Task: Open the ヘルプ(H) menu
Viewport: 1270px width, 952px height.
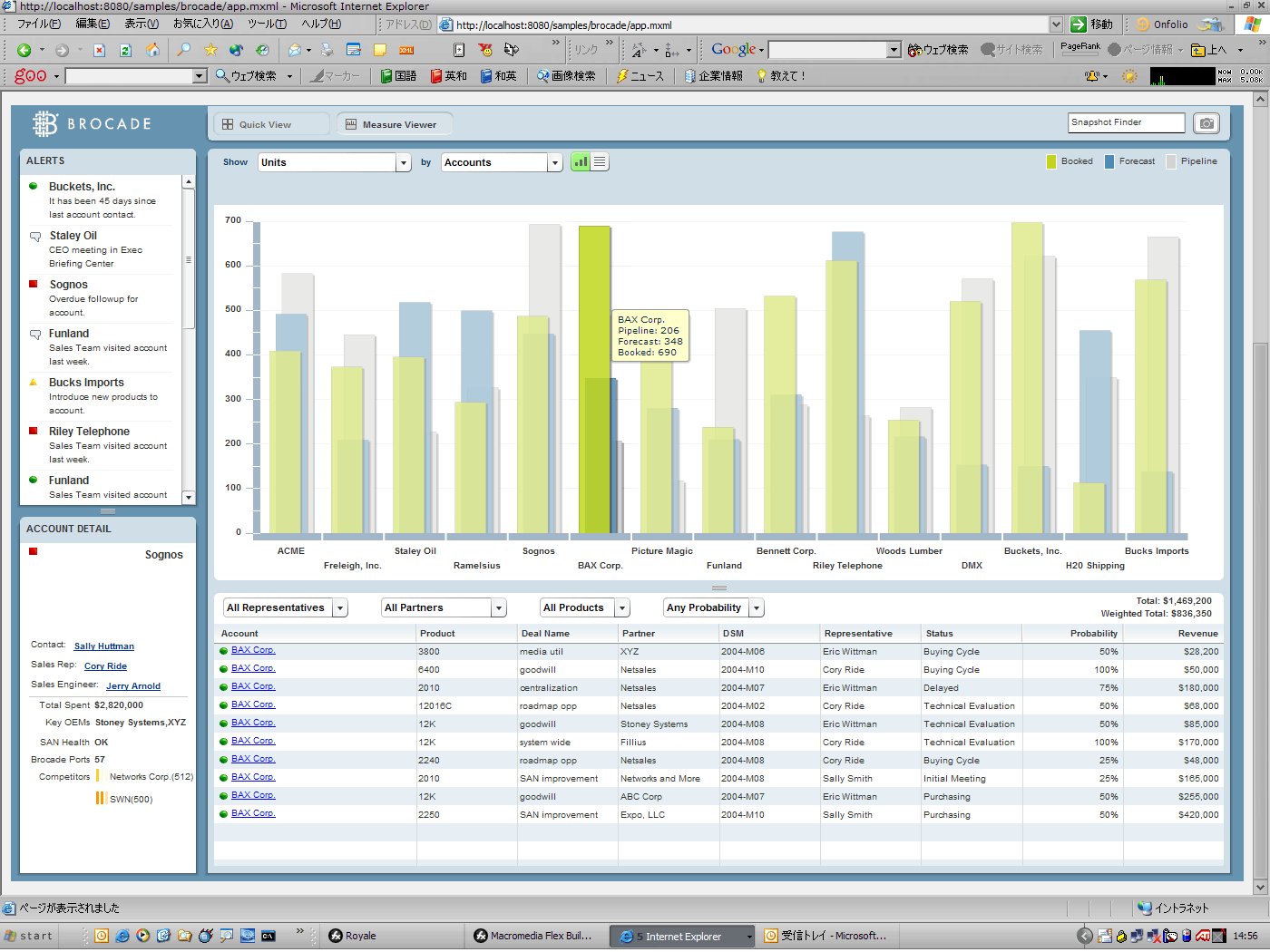Action: (321, 24)
